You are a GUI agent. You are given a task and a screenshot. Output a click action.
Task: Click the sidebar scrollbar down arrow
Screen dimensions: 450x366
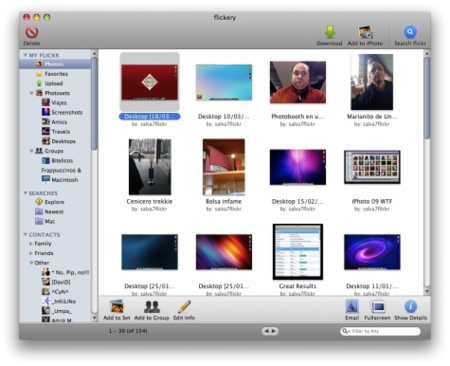tap(94, 318)
